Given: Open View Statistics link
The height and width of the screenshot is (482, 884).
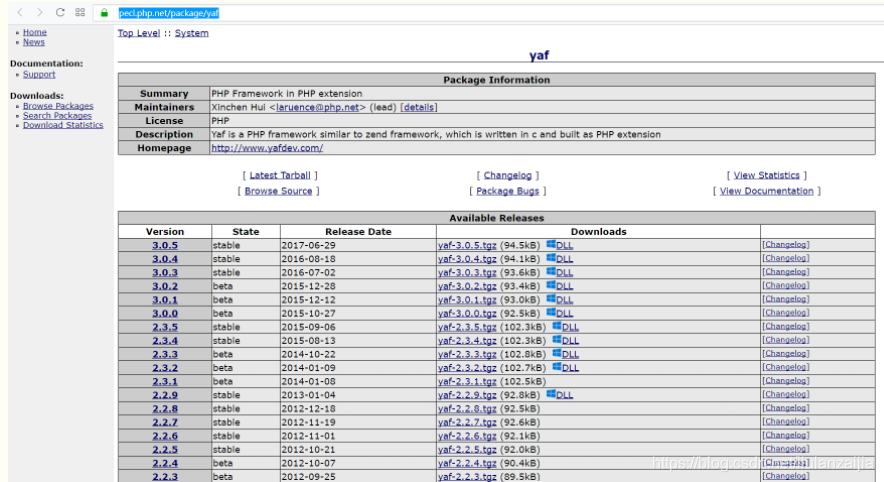Looking at the screenshot, I should (x=767, y=175).
